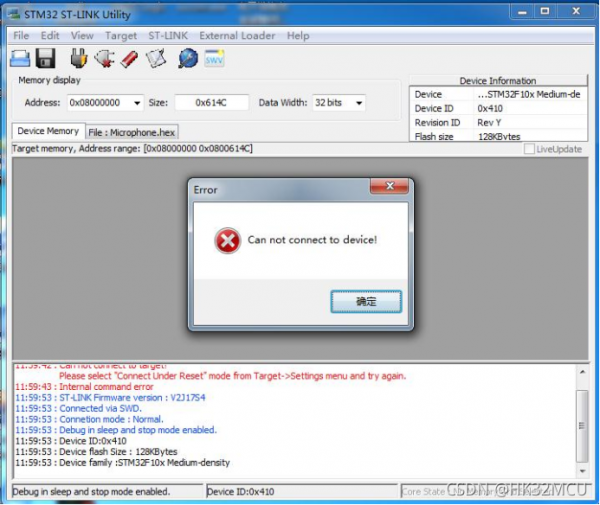Click the Disconnect from target icon
600x505 pixels.
point(104,59)
